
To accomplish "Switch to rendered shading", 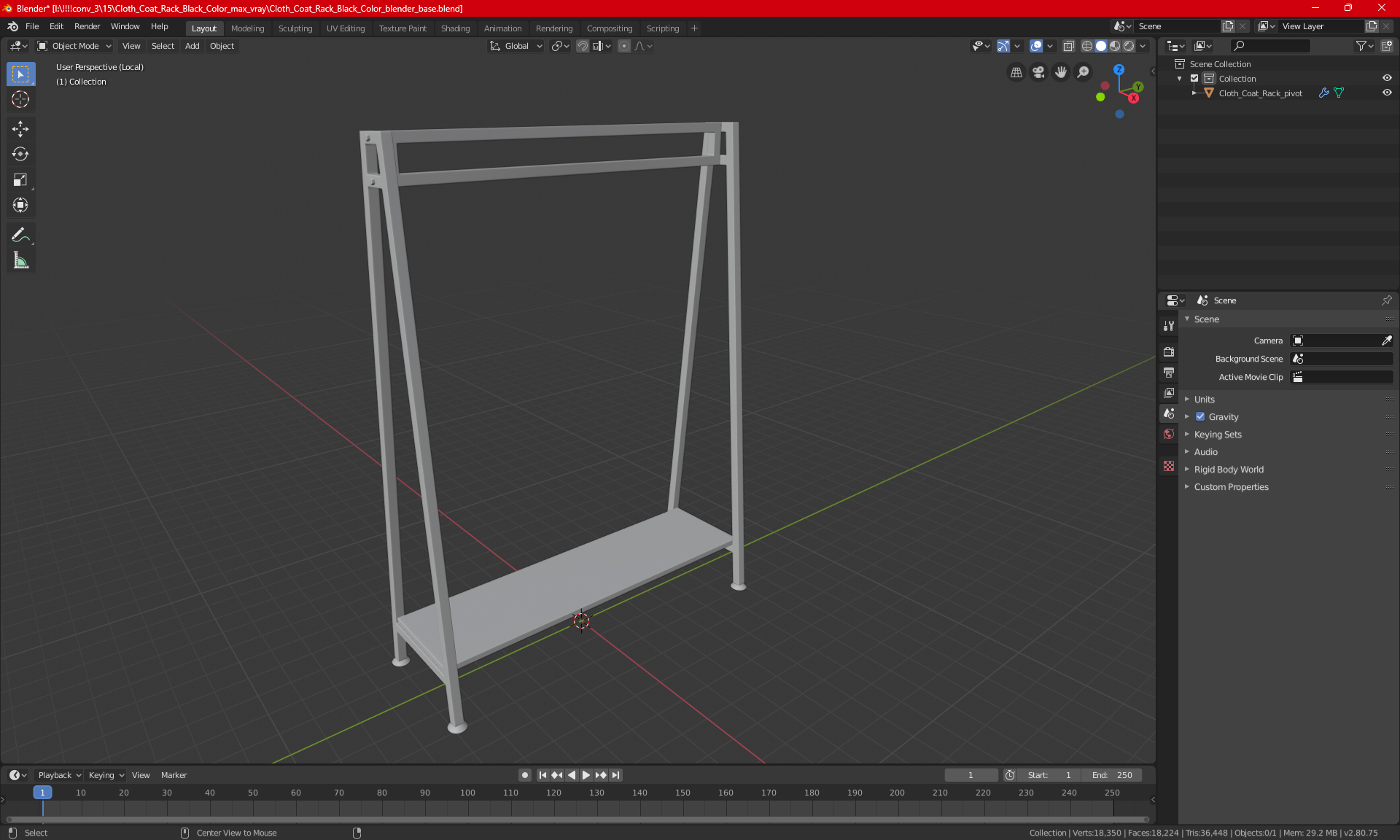I will pyautogui.click(x=1129, y=46).
